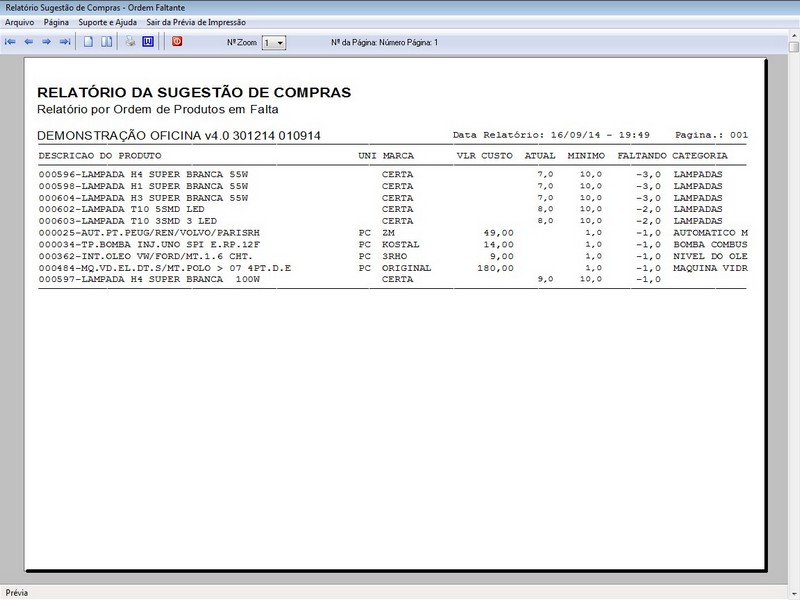Click the BOMBA COMBUS category cell
The width and height of the screenshot is (800, 600).
tap(710, 244)
